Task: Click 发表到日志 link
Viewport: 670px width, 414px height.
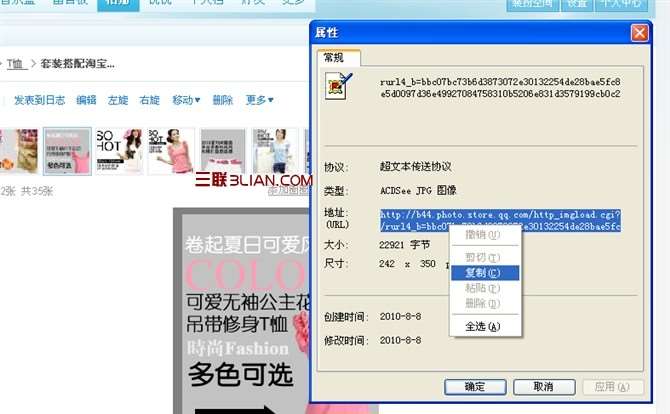Action: (39, 100)
